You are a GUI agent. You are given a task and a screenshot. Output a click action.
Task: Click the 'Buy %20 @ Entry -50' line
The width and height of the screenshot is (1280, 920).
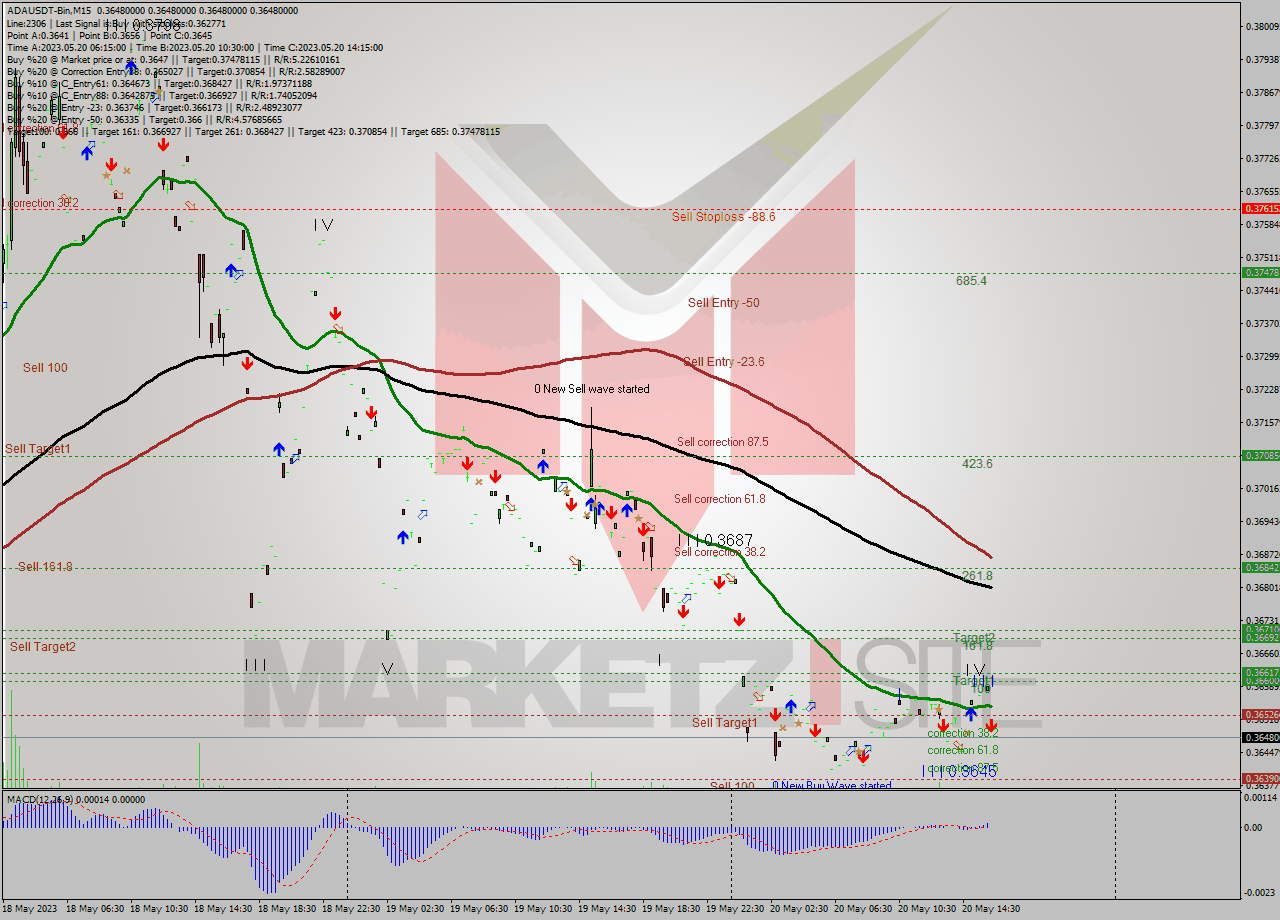coord(144,119)
